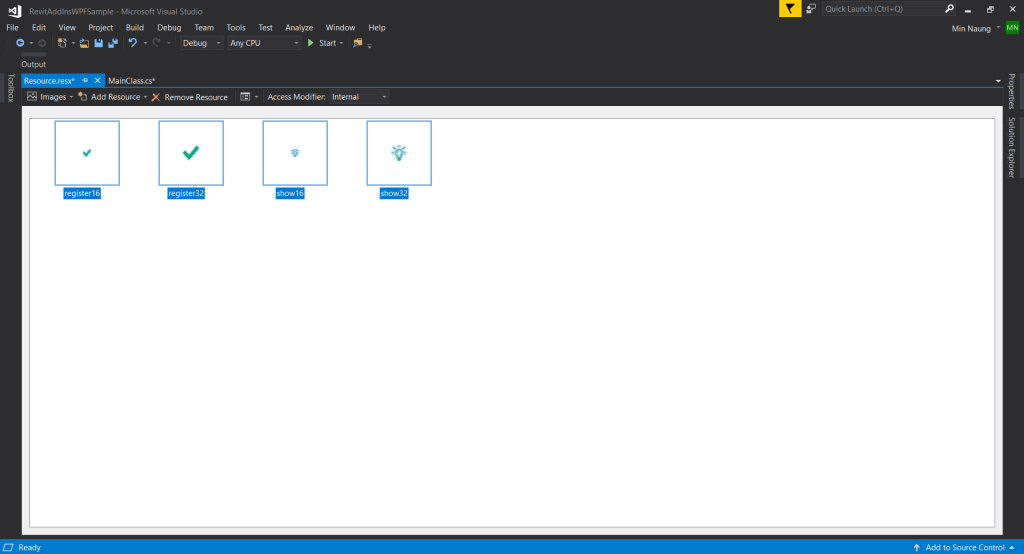The image size is (1024, 554).
Task: Click the Save All toolbar icon
Action: (113, 43)
